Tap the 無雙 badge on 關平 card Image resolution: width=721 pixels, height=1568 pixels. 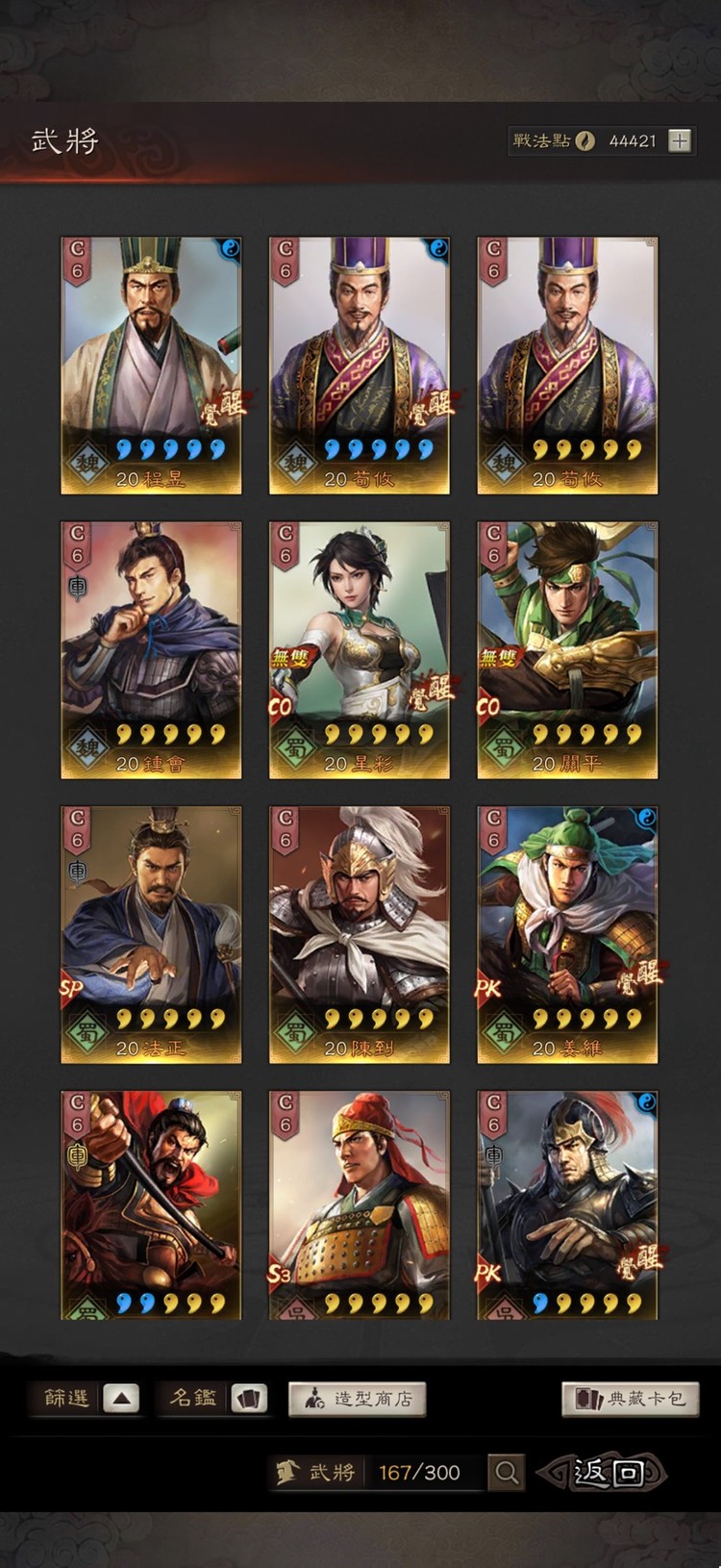click(x=498, y=657)
